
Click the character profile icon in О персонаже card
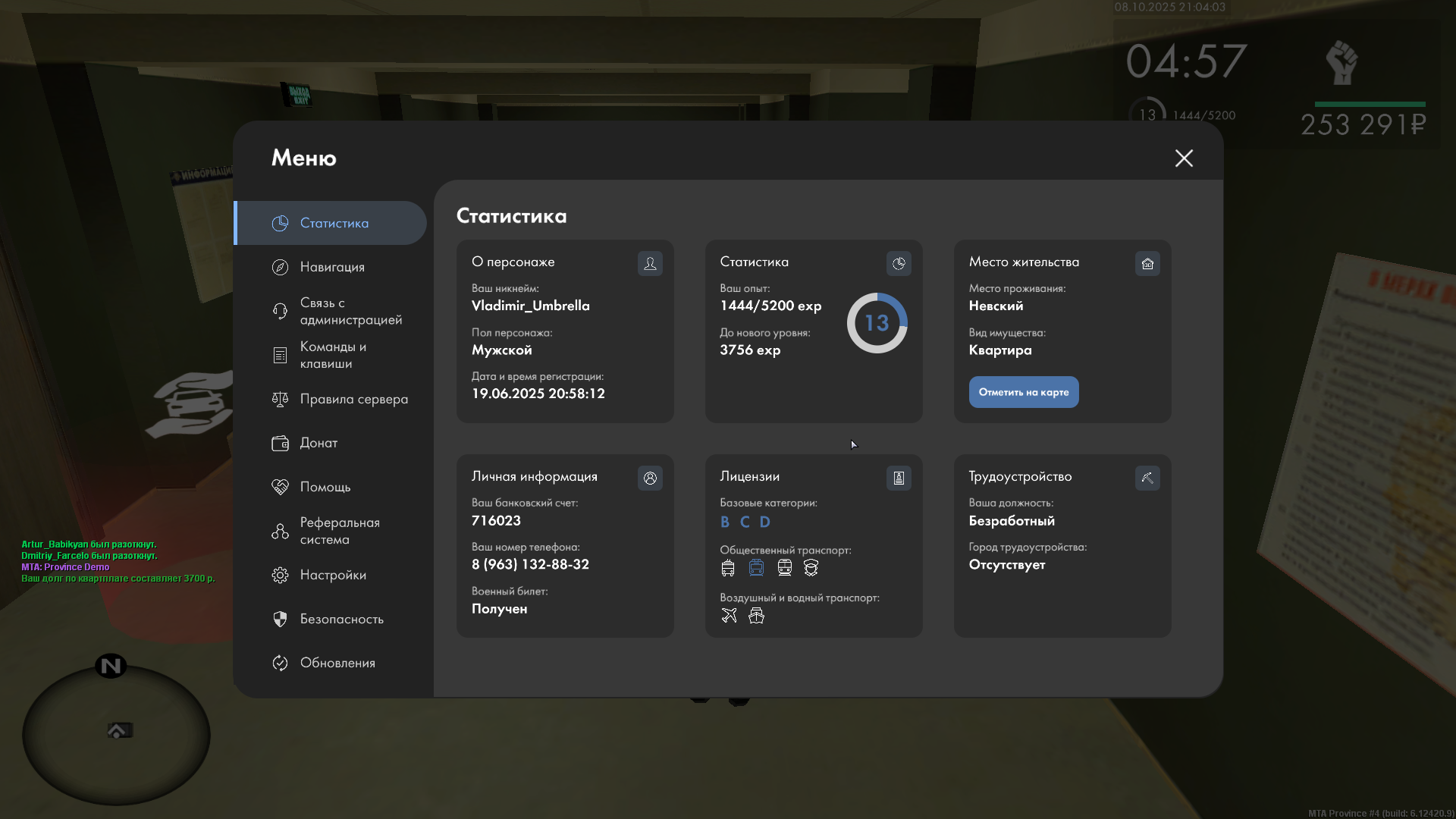pos(650,263)
